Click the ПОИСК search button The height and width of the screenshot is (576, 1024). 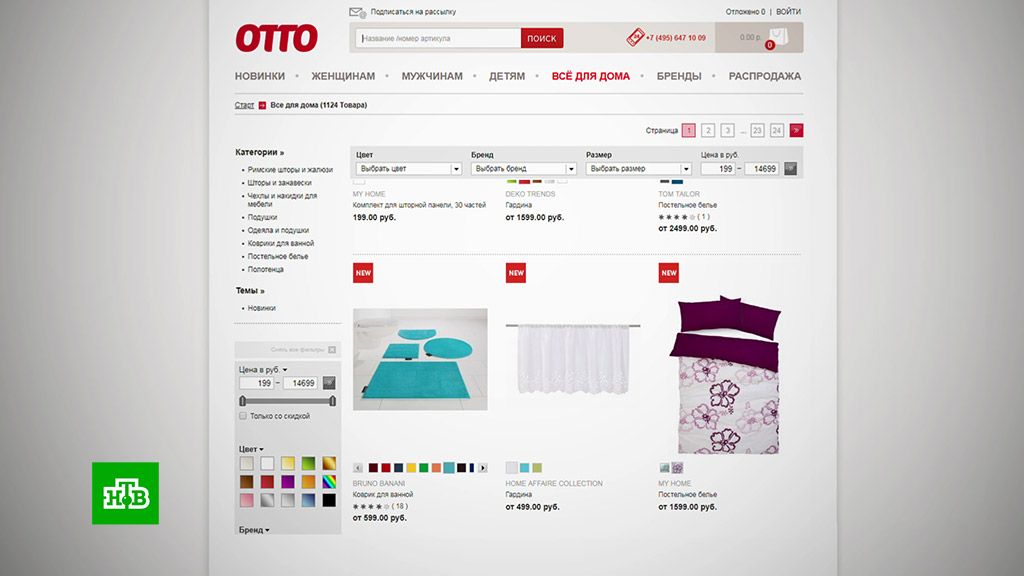tap(542, 39)
